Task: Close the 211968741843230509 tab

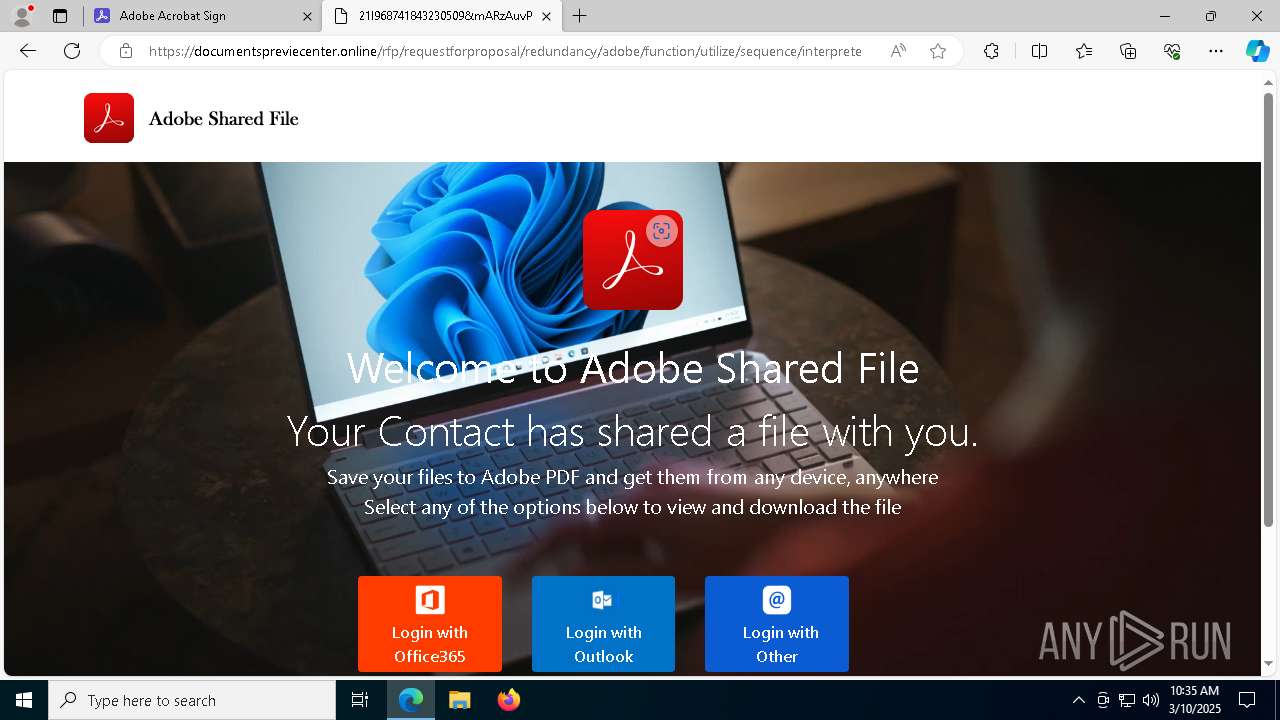Action: (x=546, y=16)
